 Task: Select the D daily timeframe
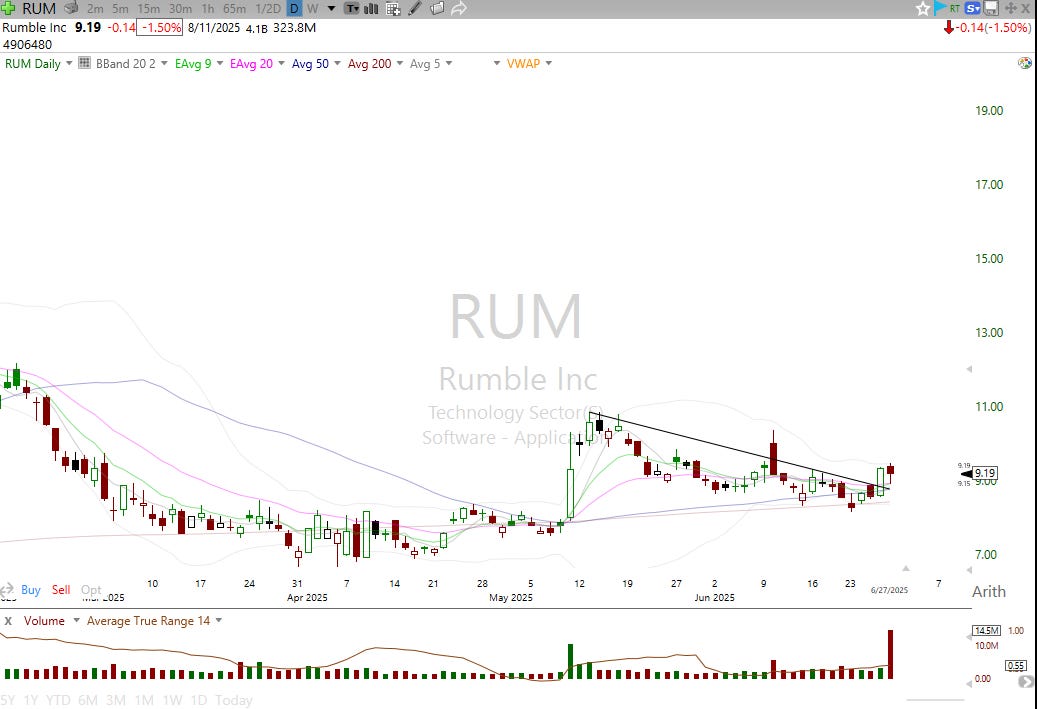pos(294,9)
